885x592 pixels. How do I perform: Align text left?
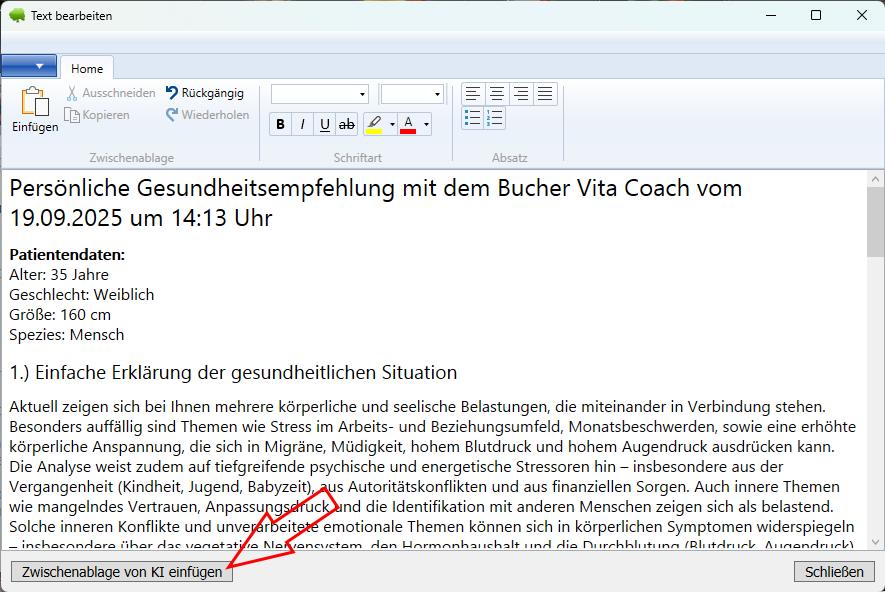click(x=473, y=94)
